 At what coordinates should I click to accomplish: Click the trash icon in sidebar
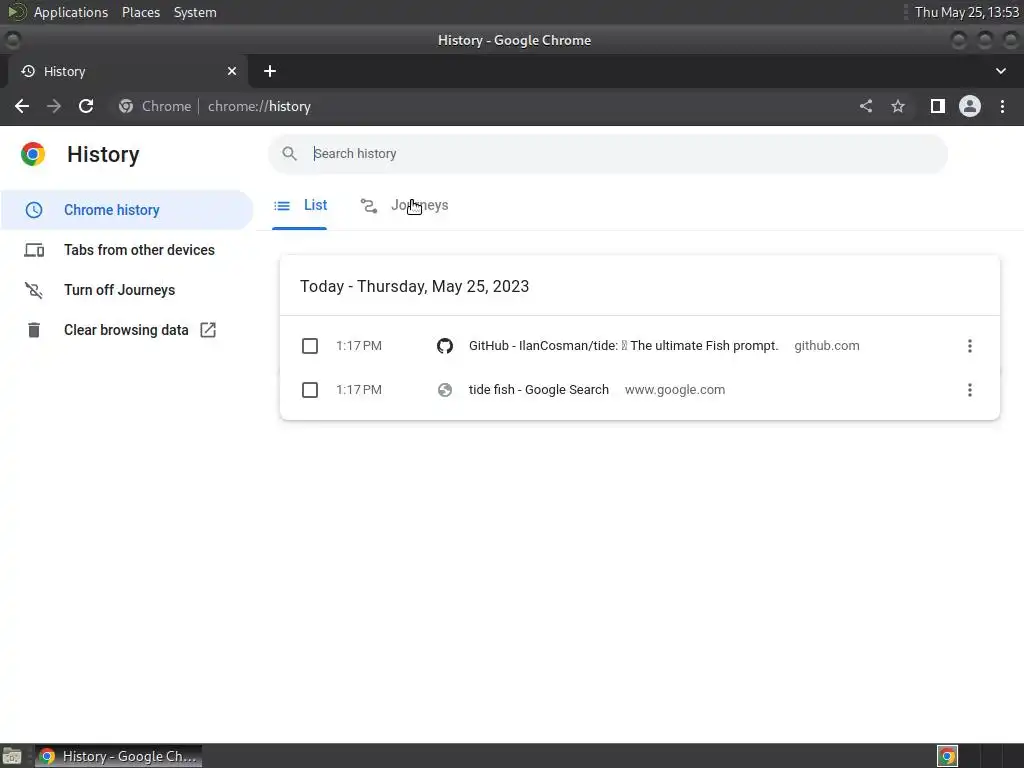tap(34, 330)
